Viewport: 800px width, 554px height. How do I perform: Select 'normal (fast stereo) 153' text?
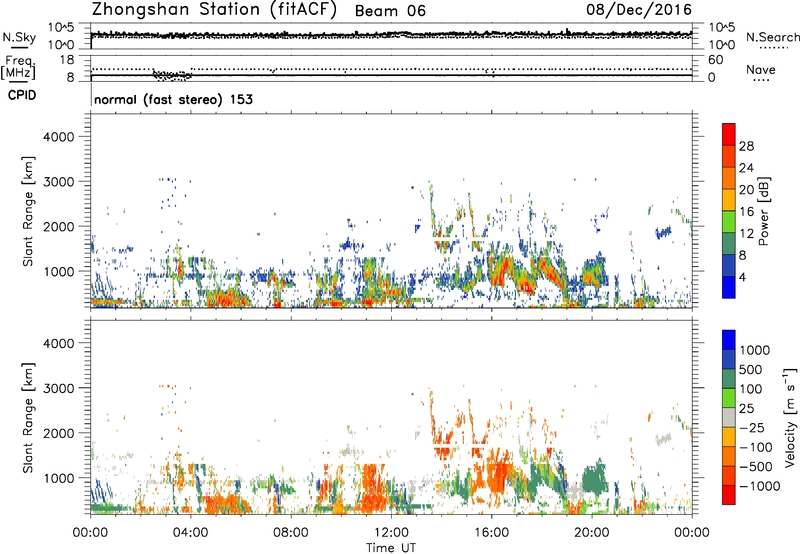pyautogui.click(x=173, y=99)
